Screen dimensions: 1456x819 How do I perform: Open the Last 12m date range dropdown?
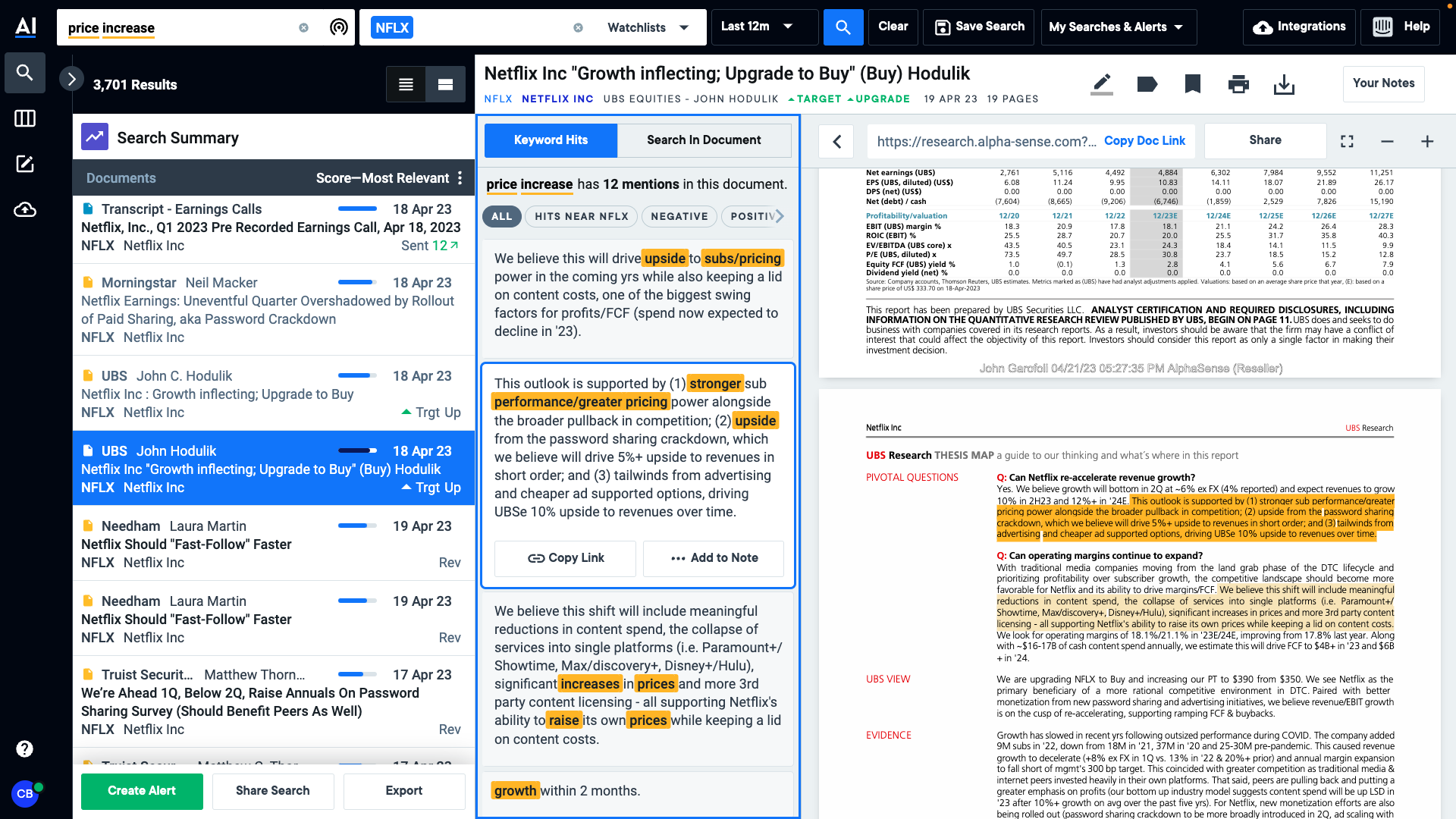pyautogui.click(x=764, y=27)
